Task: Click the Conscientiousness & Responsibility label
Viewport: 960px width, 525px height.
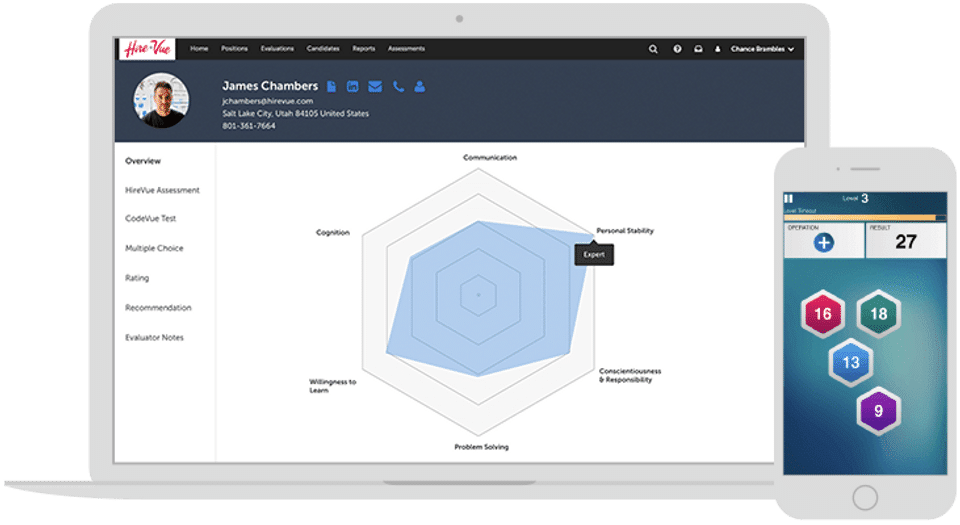Action: coord(630,375)
